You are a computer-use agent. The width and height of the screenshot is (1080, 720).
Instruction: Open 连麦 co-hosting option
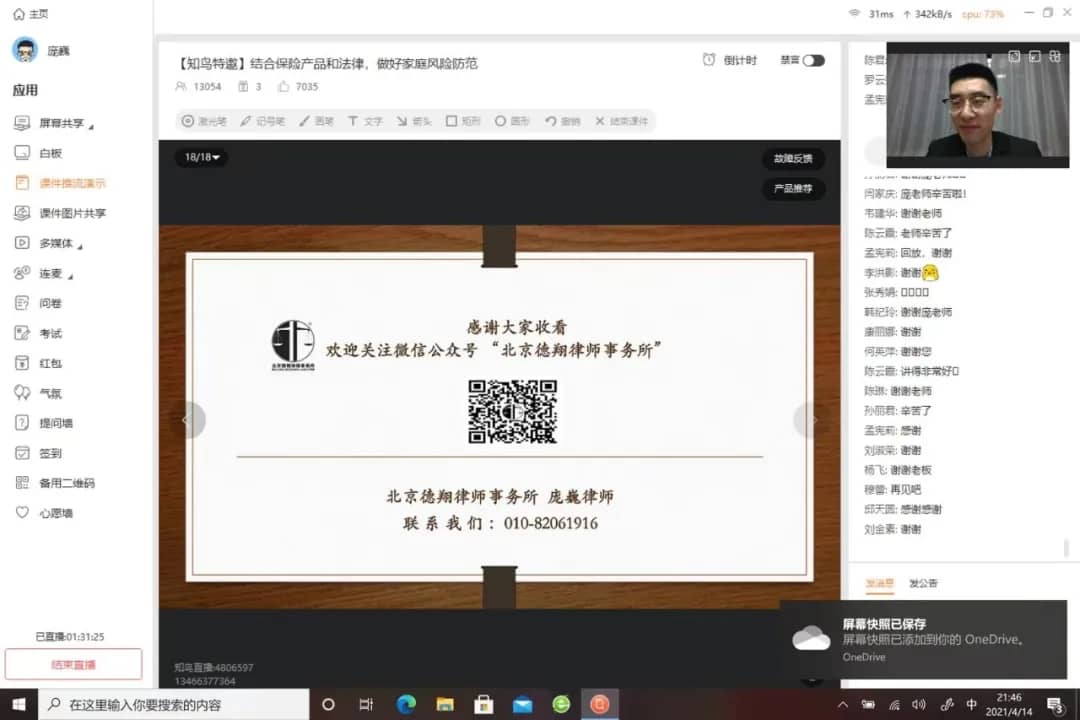pos(43,274)
